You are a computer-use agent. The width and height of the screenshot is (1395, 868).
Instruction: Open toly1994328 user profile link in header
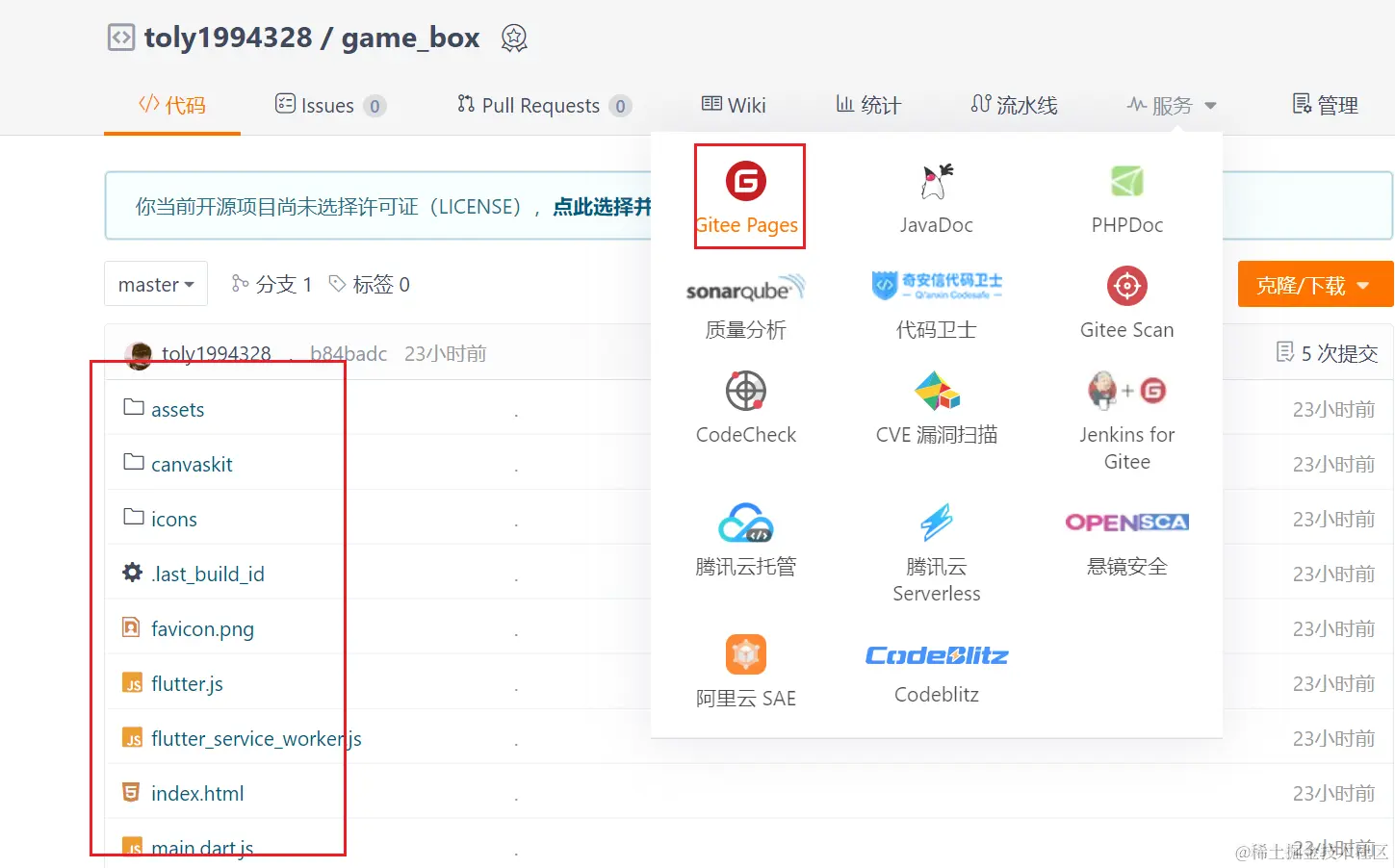(x=228, y=38)
